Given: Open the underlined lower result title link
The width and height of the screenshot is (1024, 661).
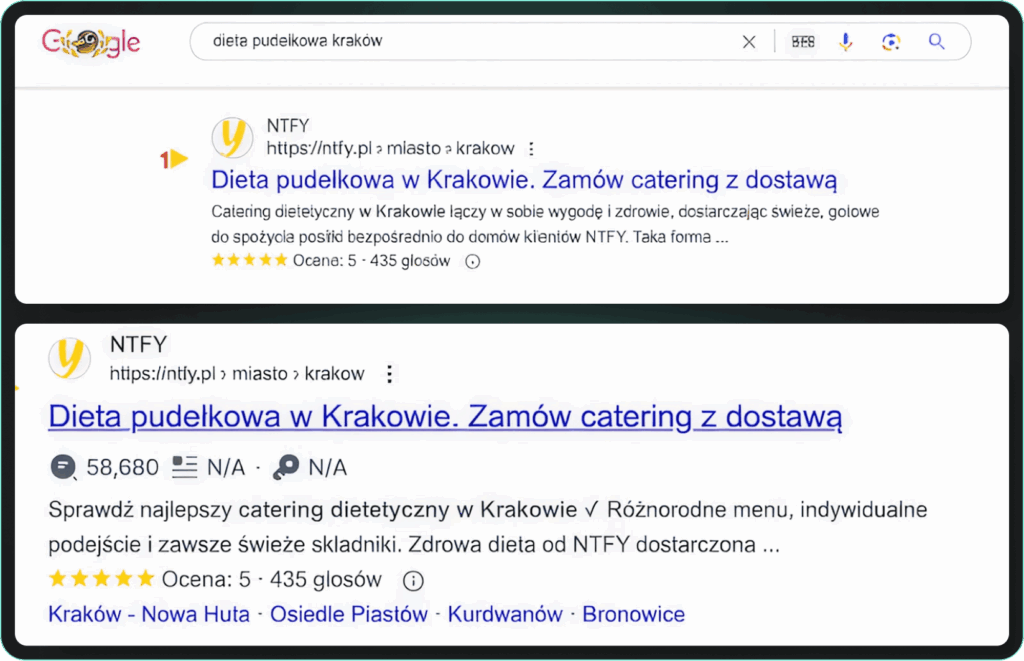Looking at the screenshot, I should (445, 417).
